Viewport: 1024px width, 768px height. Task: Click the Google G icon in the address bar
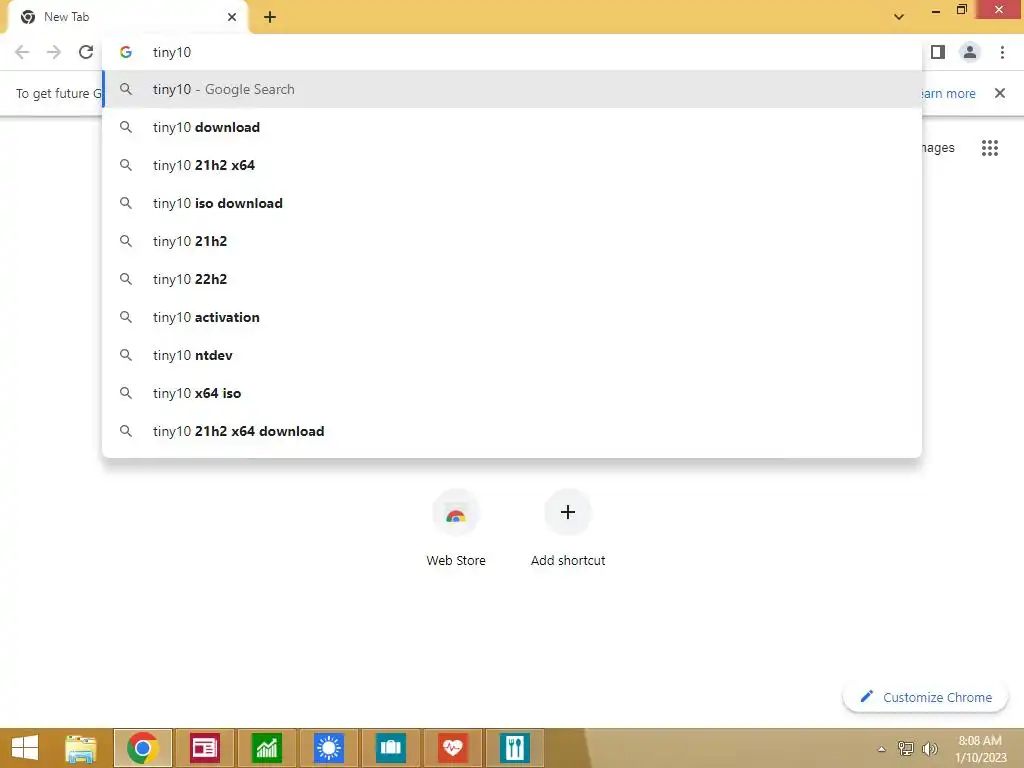(126, 52)
